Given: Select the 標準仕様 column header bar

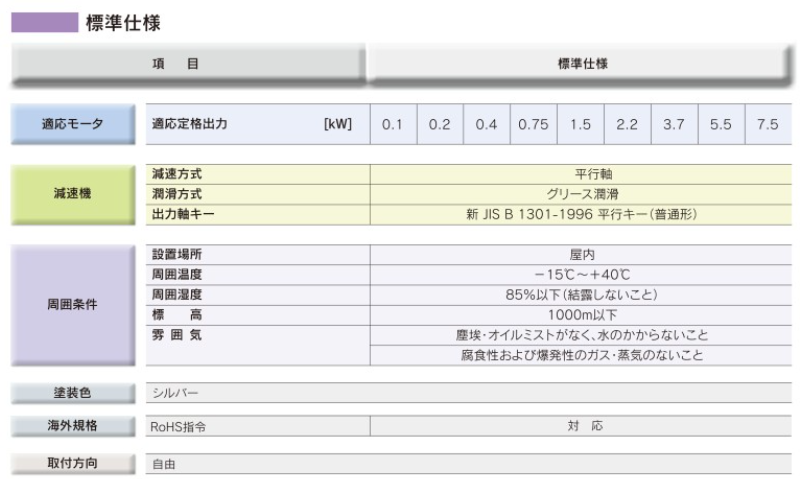Looking at the screenshot, I should (x=582, y=63).
